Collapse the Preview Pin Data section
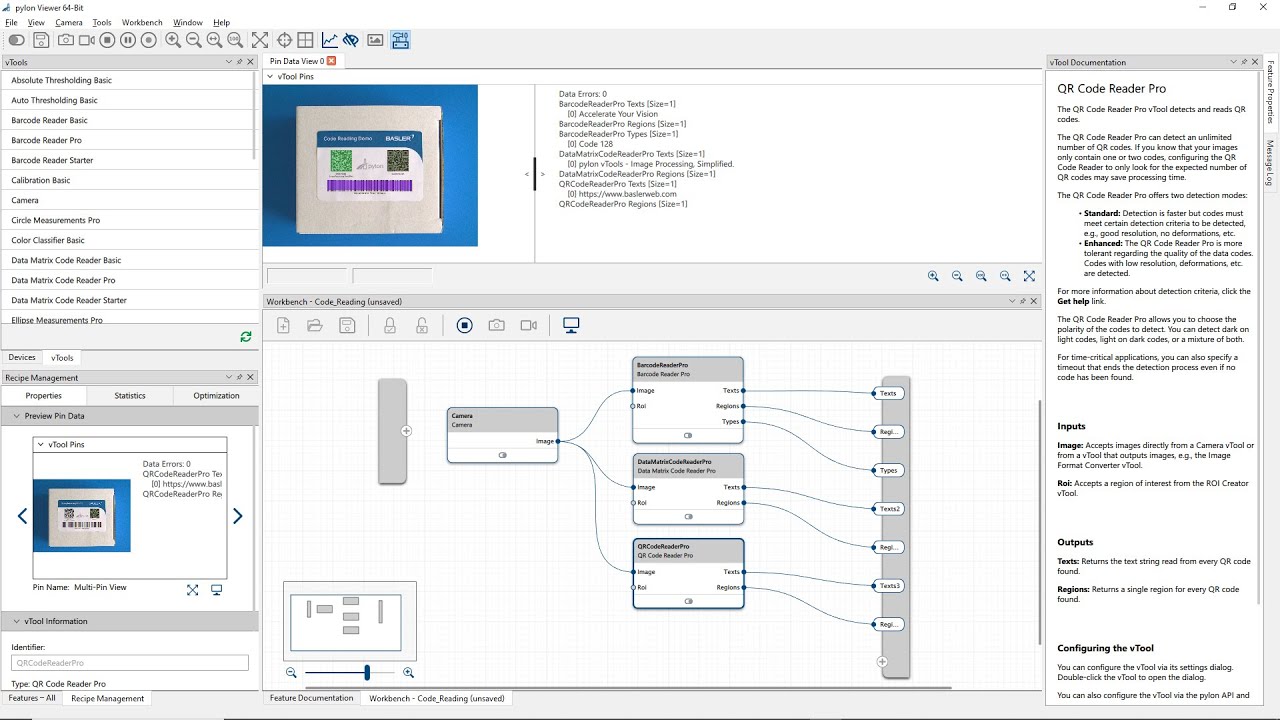This screenshot has width=1280, height=720. click(17, 416)
